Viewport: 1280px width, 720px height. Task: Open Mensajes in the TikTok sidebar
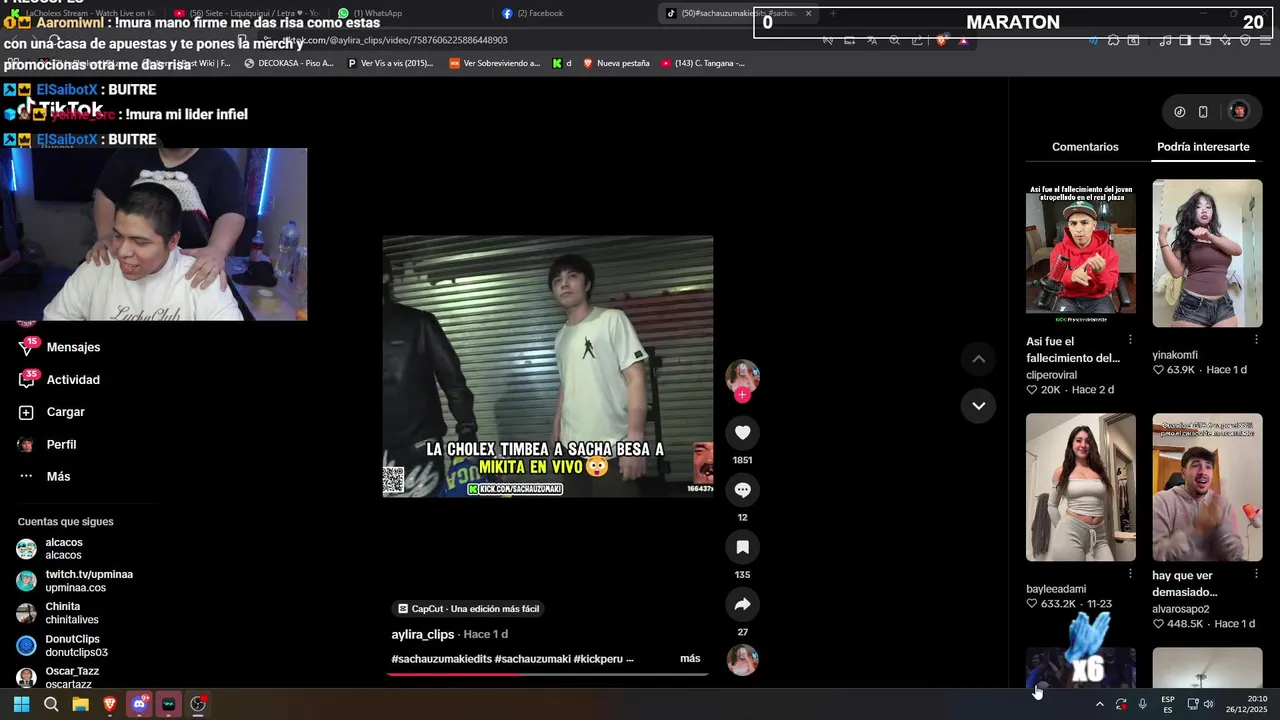point(73,347)
